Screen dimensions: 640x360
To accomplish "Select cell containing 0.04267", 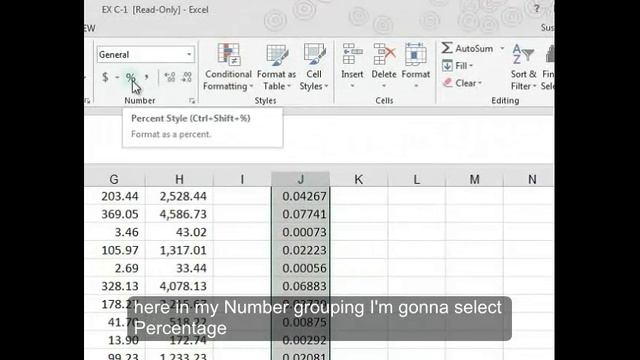I will pos(301,196).
